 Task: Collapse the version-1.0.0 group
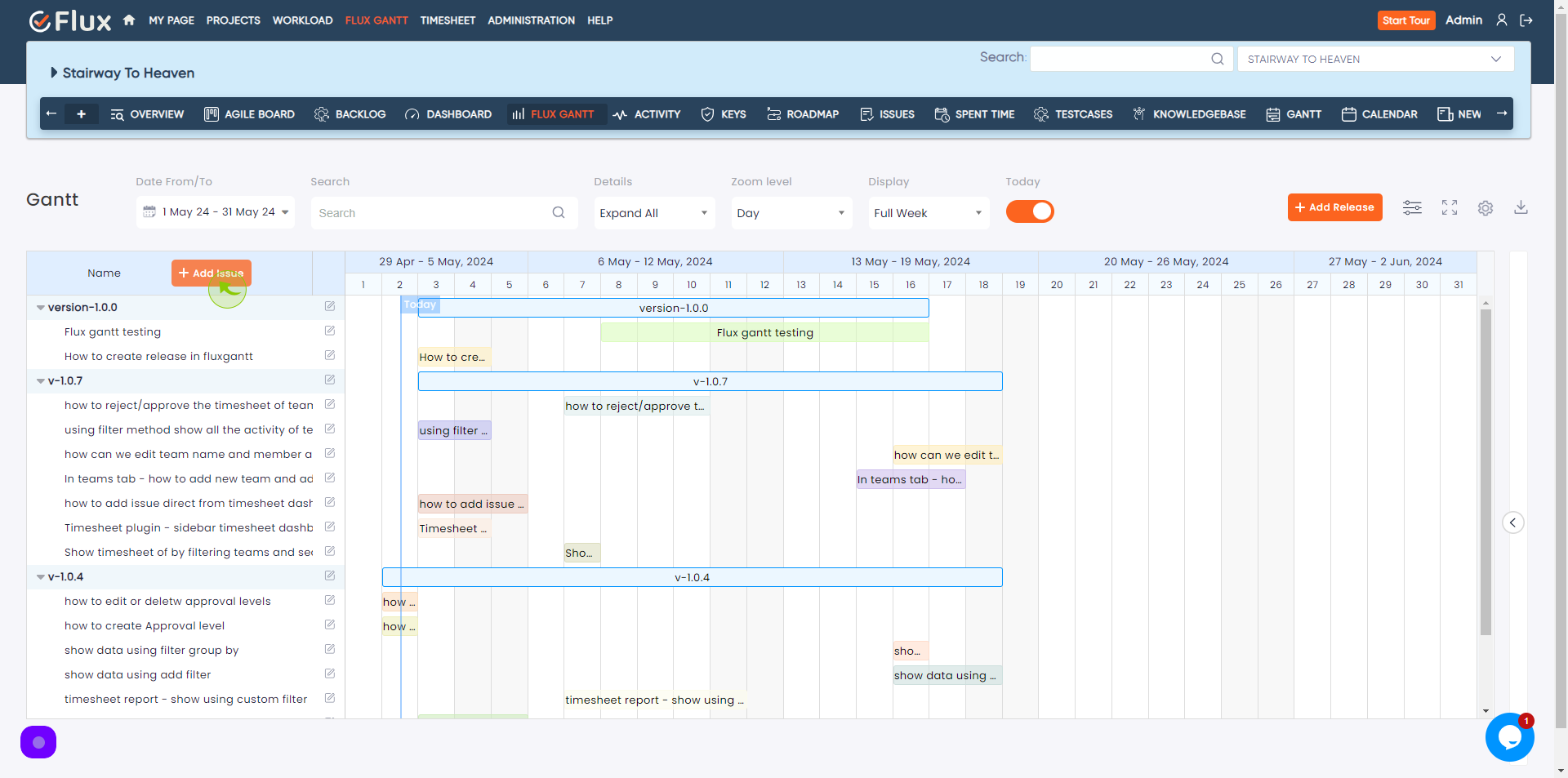40,308
